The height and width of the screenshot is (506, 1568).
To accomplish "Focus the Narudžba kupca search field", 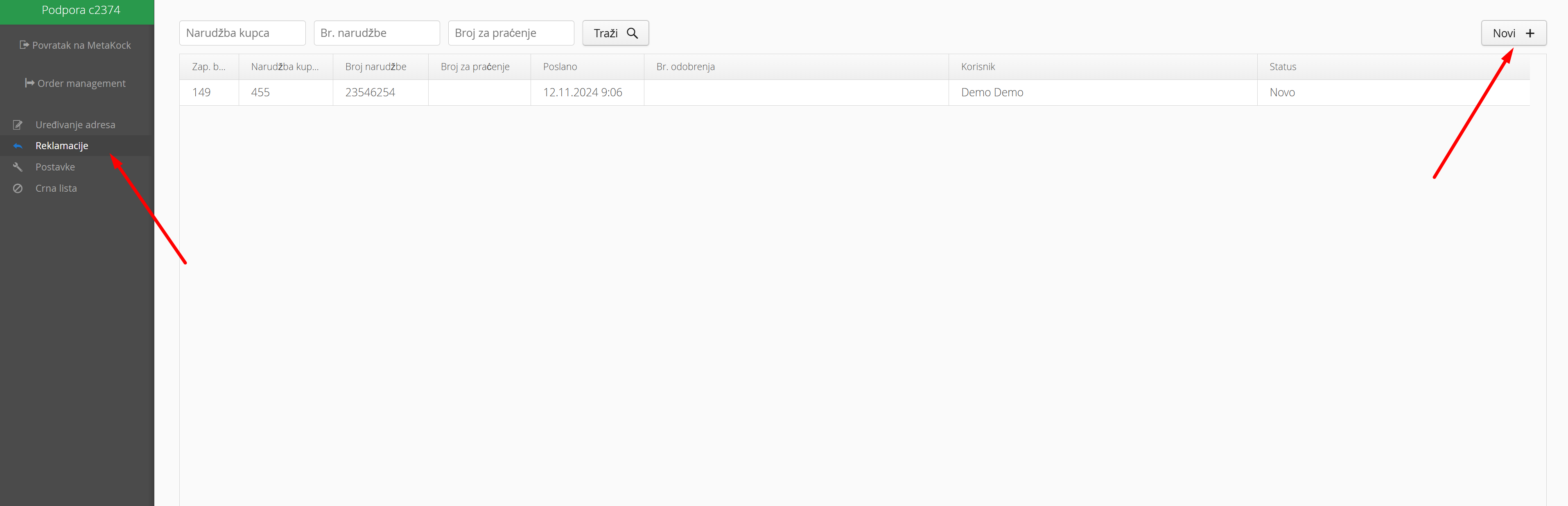I will click(x=242, y=33).
